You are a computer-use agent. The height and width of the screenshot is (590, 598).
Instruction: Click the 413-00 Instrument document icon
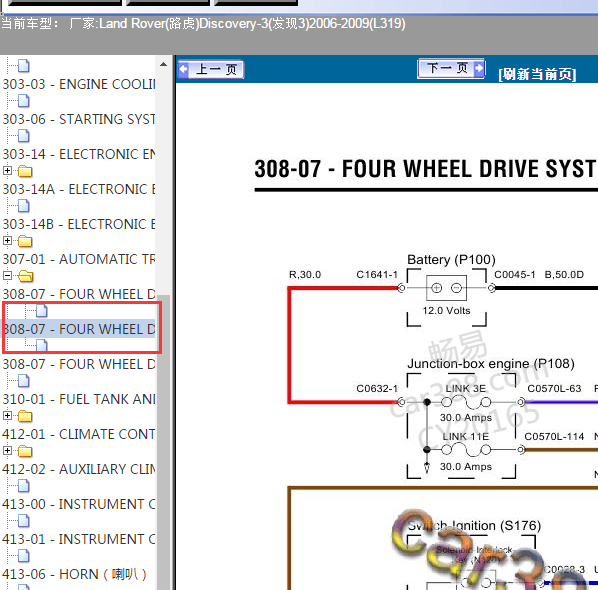24,486
